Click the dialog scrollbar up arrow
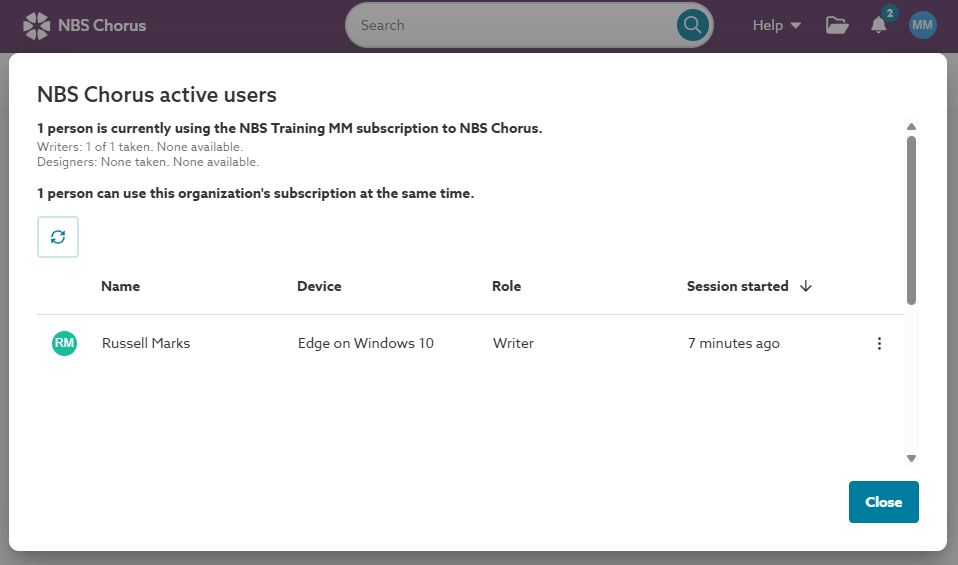The height and width of the screenshot is (565, 958). coord(912,126)
